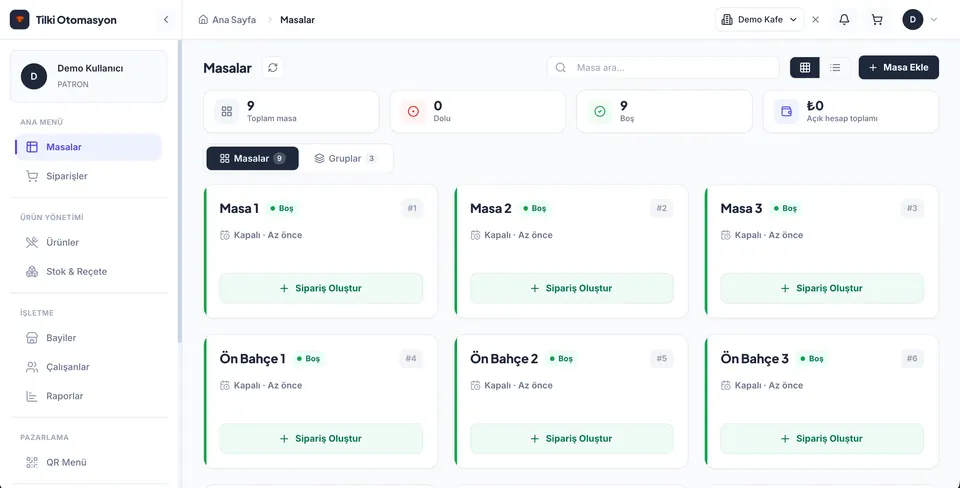Clear the Demo Kafe selection with X

[x=816, y=20]
